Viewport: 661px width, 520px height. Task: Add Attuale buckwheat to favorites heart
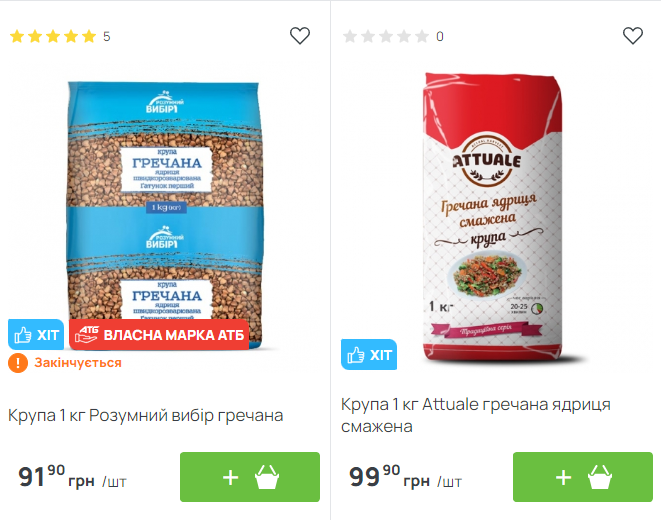click(x=633, y=36)
